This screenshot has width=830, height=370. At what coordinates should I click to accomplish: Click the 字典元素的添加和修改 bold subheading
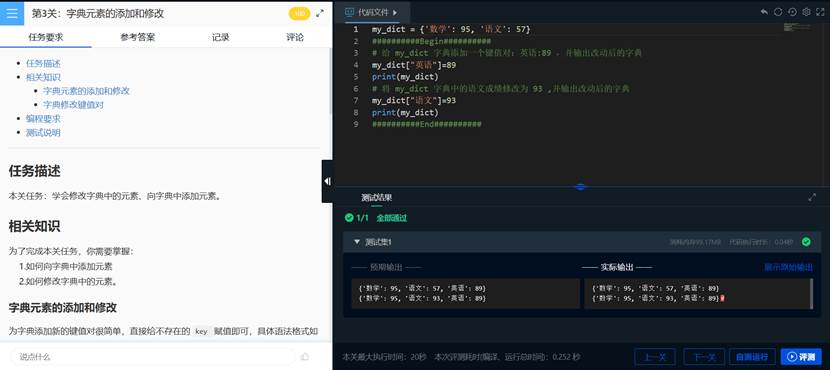tap(62, 308)
